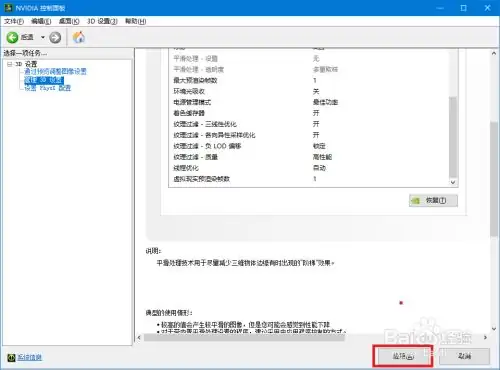This screenshot has height=370, width=500.
Task: Select the 虚拟现实预渲染帧数 row
Action: pos(309,179)
